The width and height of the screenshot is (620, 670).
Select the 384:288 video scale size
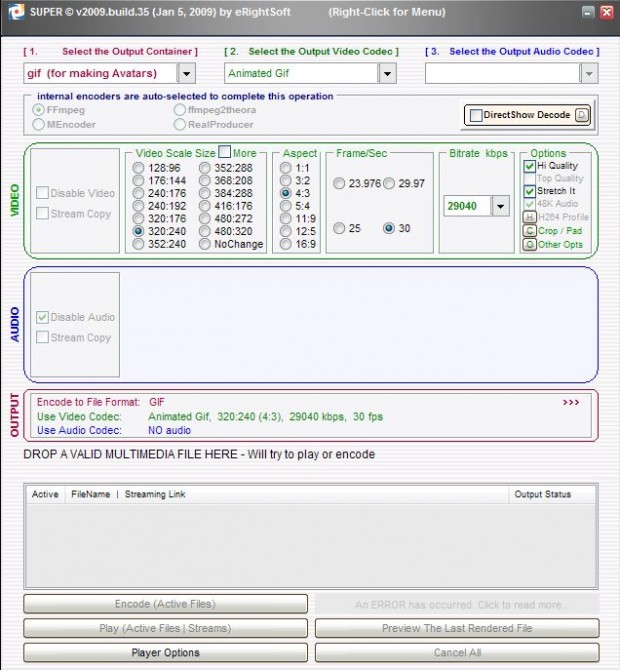point(205,193)
